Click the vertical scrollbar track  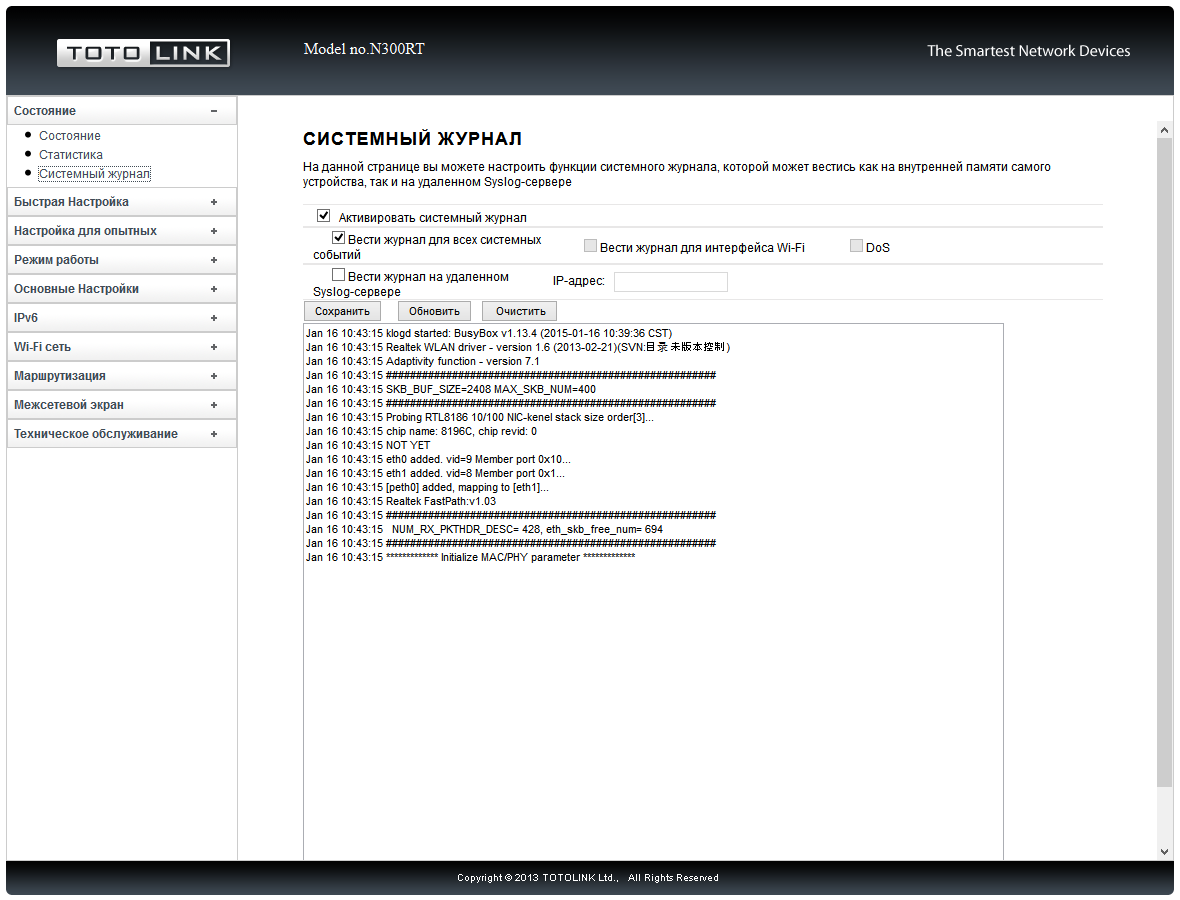1164,816
